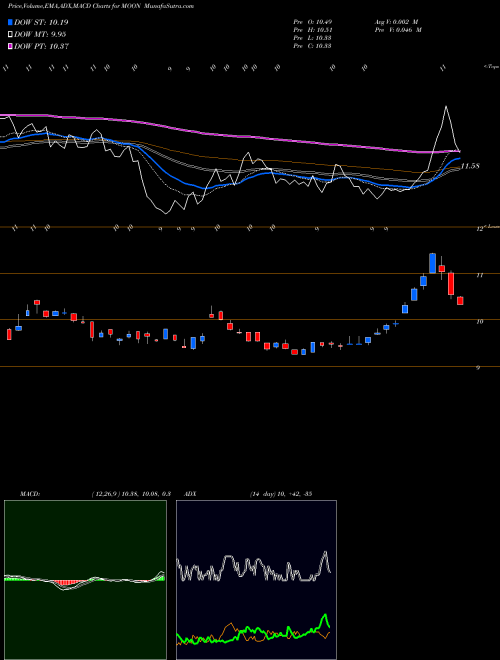Click the tallest blue candlestick at the peak
Image resolution: width=500 pixels, height=660 pixels.
coord(432,263)
